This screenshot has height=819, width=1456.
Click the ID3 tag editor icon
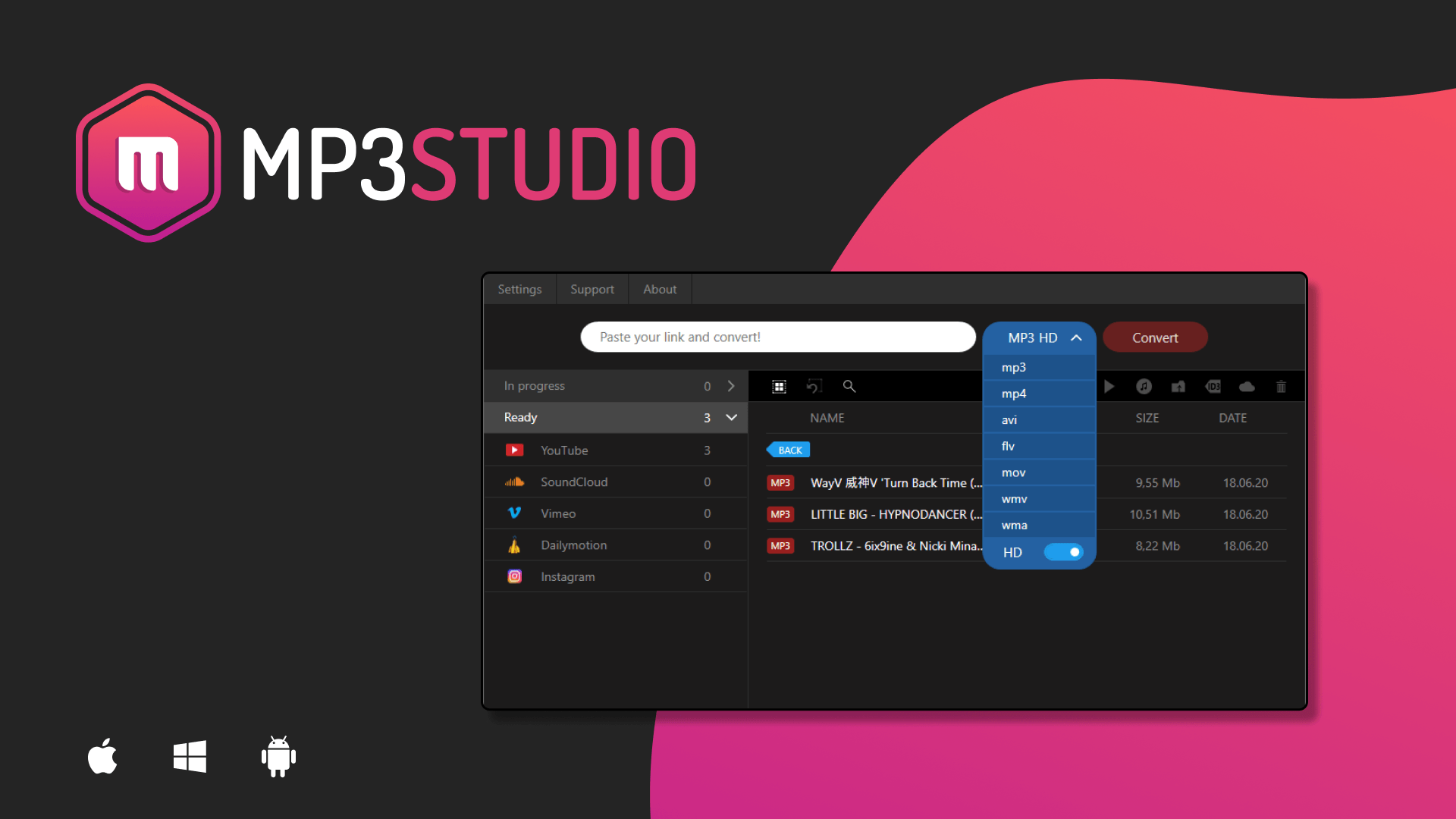coord(1213,387)
